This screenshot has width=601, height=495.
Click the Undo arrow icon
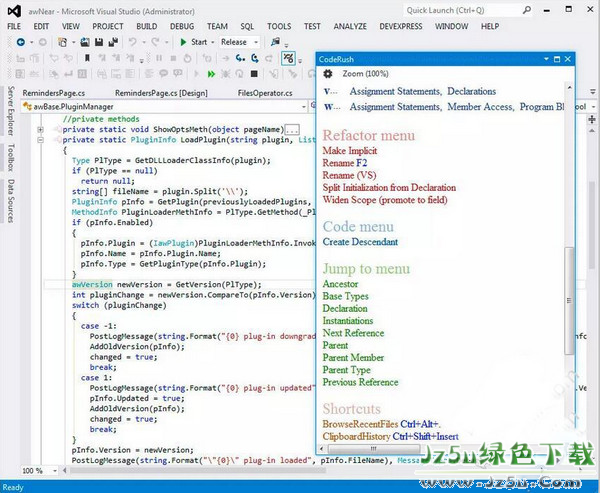point(132,42)
